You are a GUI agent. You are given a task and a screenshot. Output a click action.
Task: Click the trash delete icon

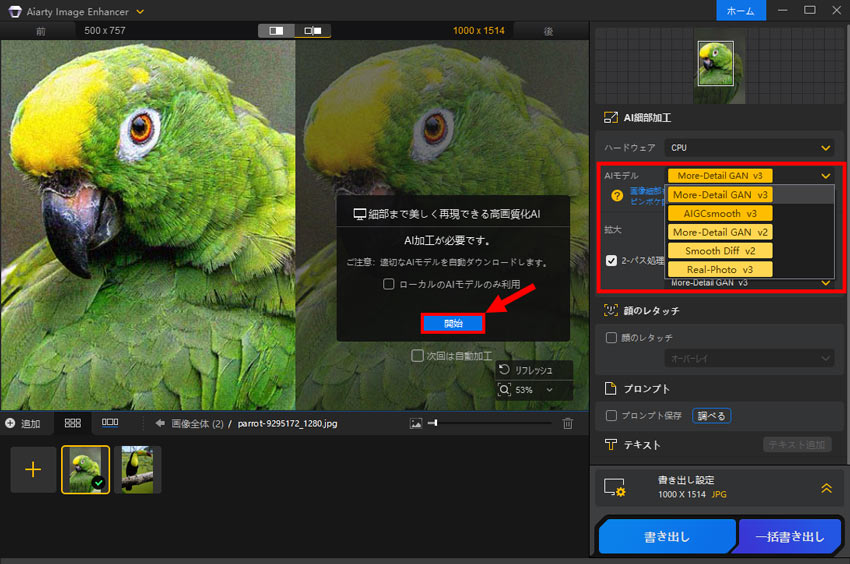click(568, 424)
